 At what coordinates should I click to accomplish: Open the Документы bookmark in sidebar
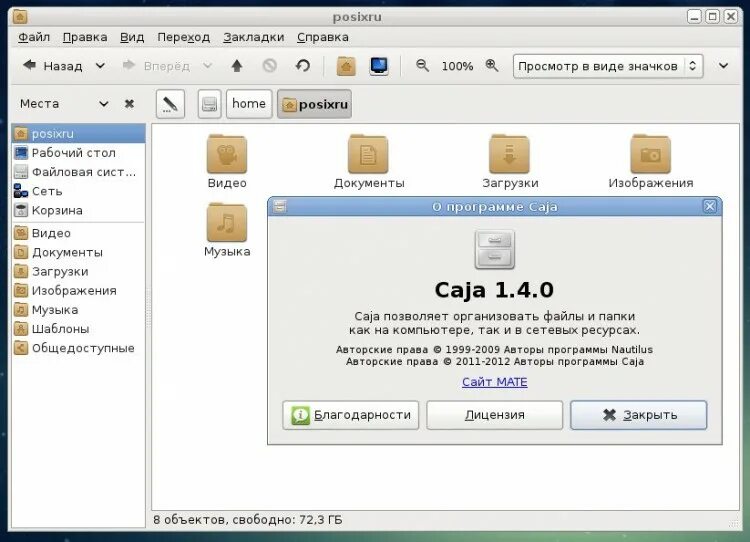click(78, 252)
